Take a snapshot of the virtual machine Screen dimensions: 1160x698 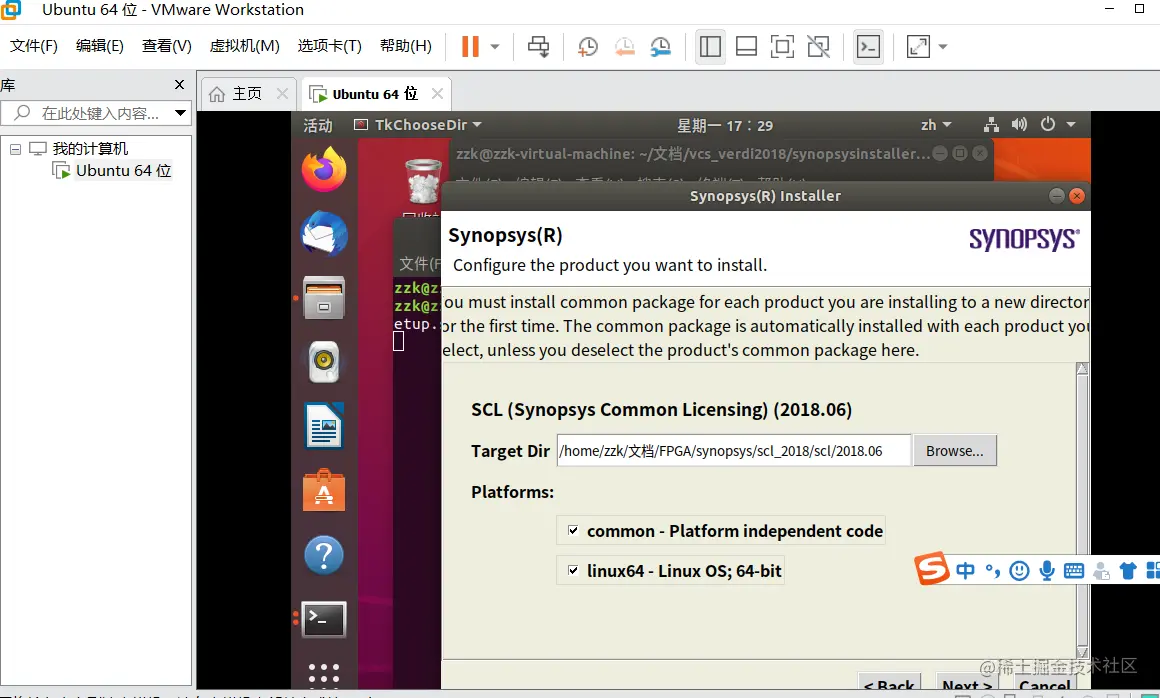[x=587, y=47]
